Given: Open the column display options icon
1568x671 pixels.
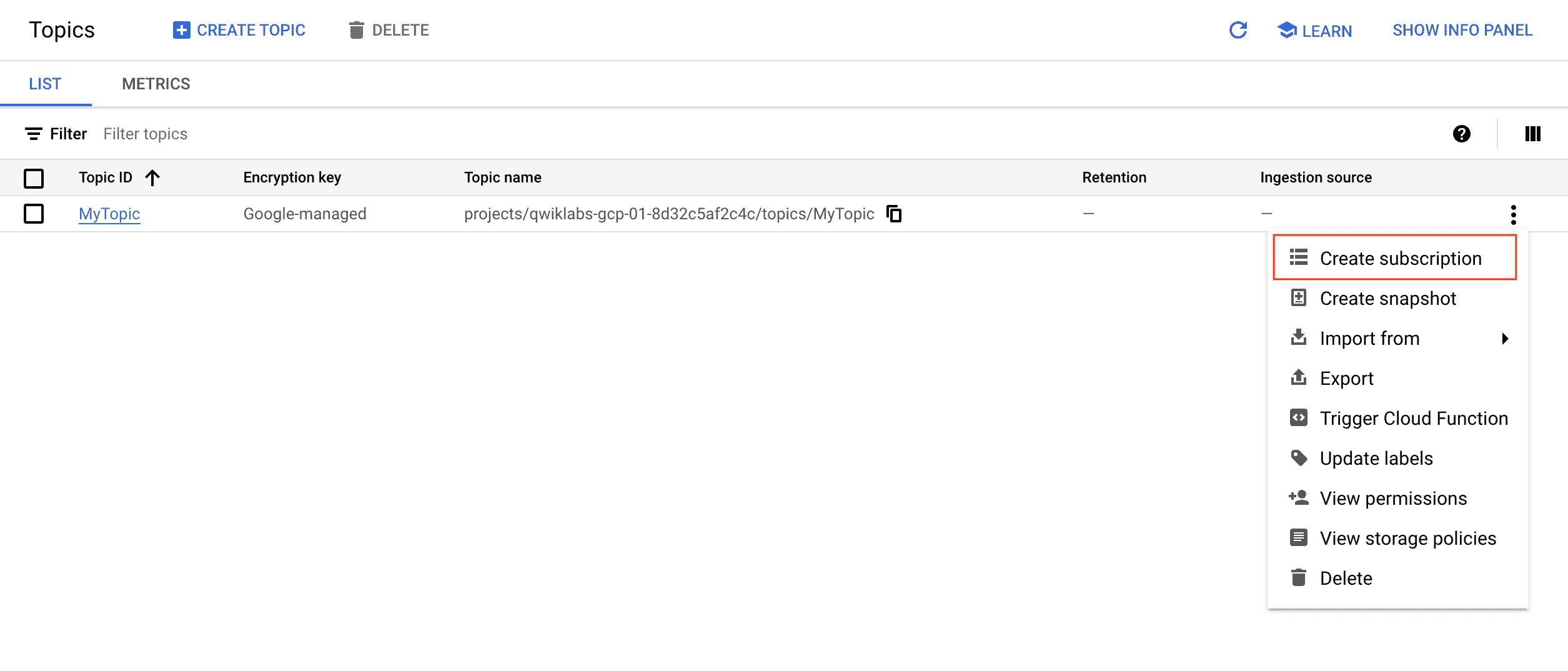Looking at the screenshot, I should tap(1532, 133).
